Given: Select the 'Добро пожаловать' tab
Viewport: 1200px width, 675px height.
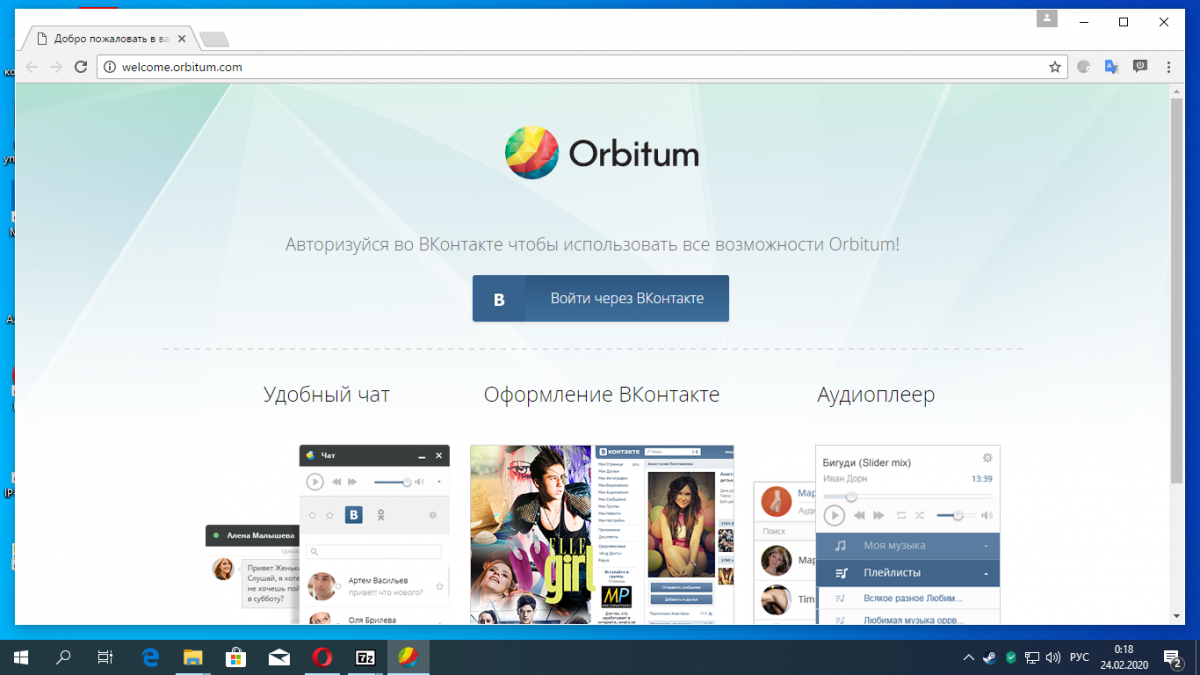Looking at the screenshot, I should click(x=110, y=39).
